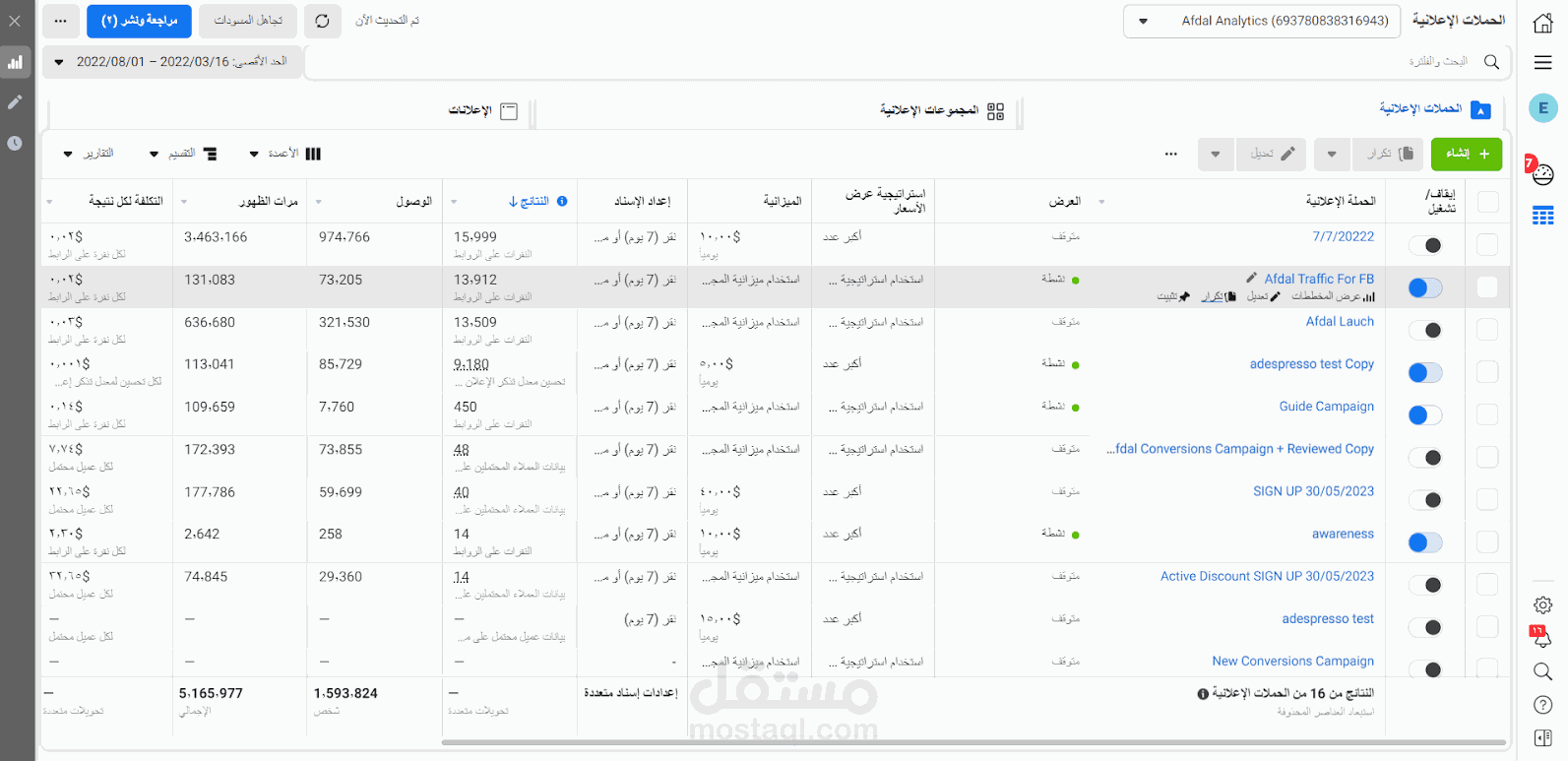Select the checkbox for the 7/7/20222 row
The height and width of the screenshot is (761, 1568).
[1488, 244]
